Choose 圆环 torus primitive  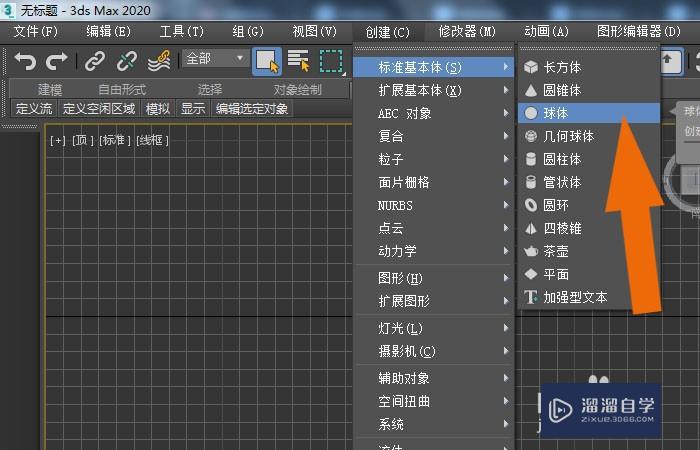(588, 205)
